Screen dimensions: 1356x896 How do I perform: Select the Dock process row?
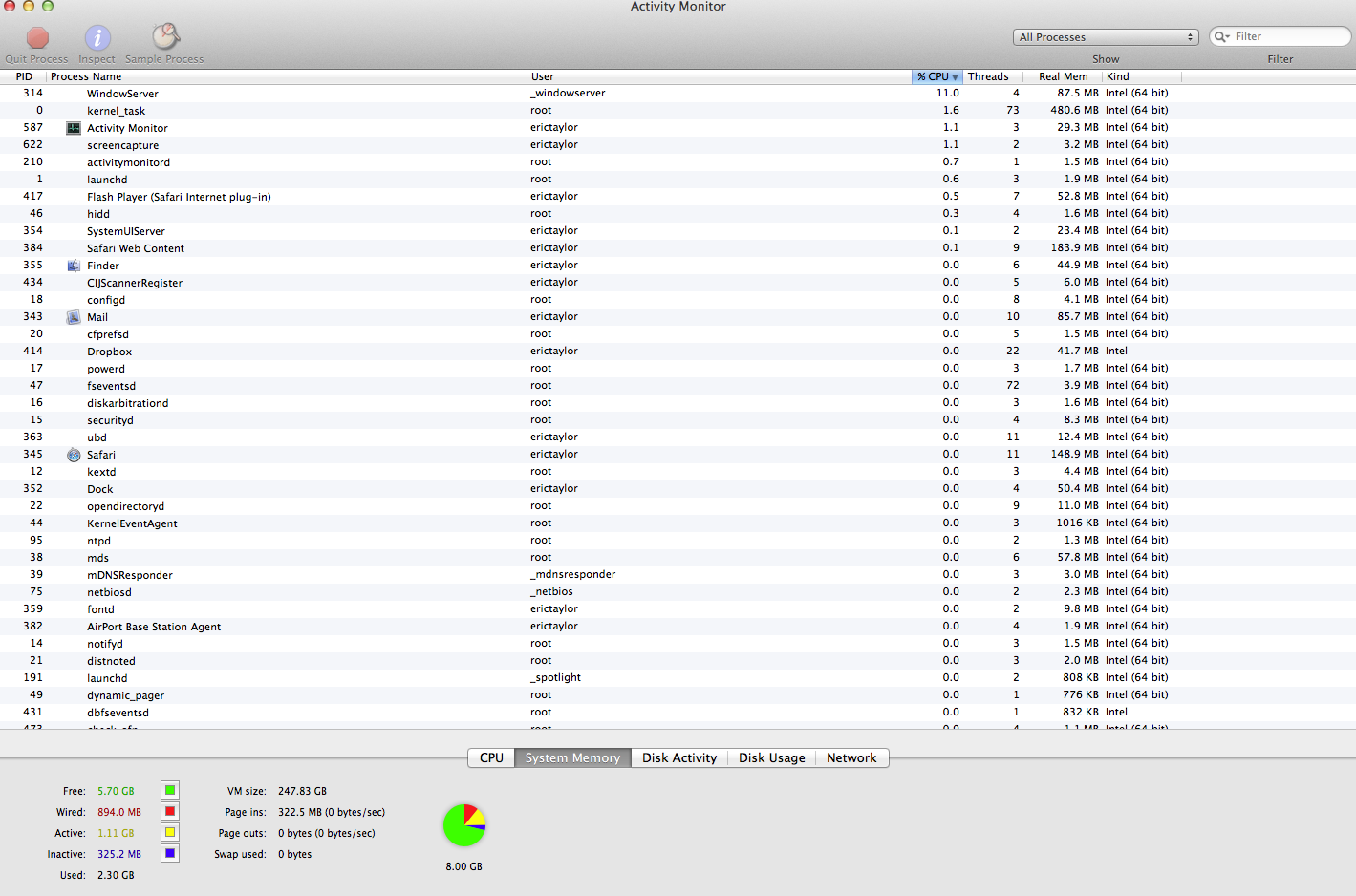(x=678, y=489)
